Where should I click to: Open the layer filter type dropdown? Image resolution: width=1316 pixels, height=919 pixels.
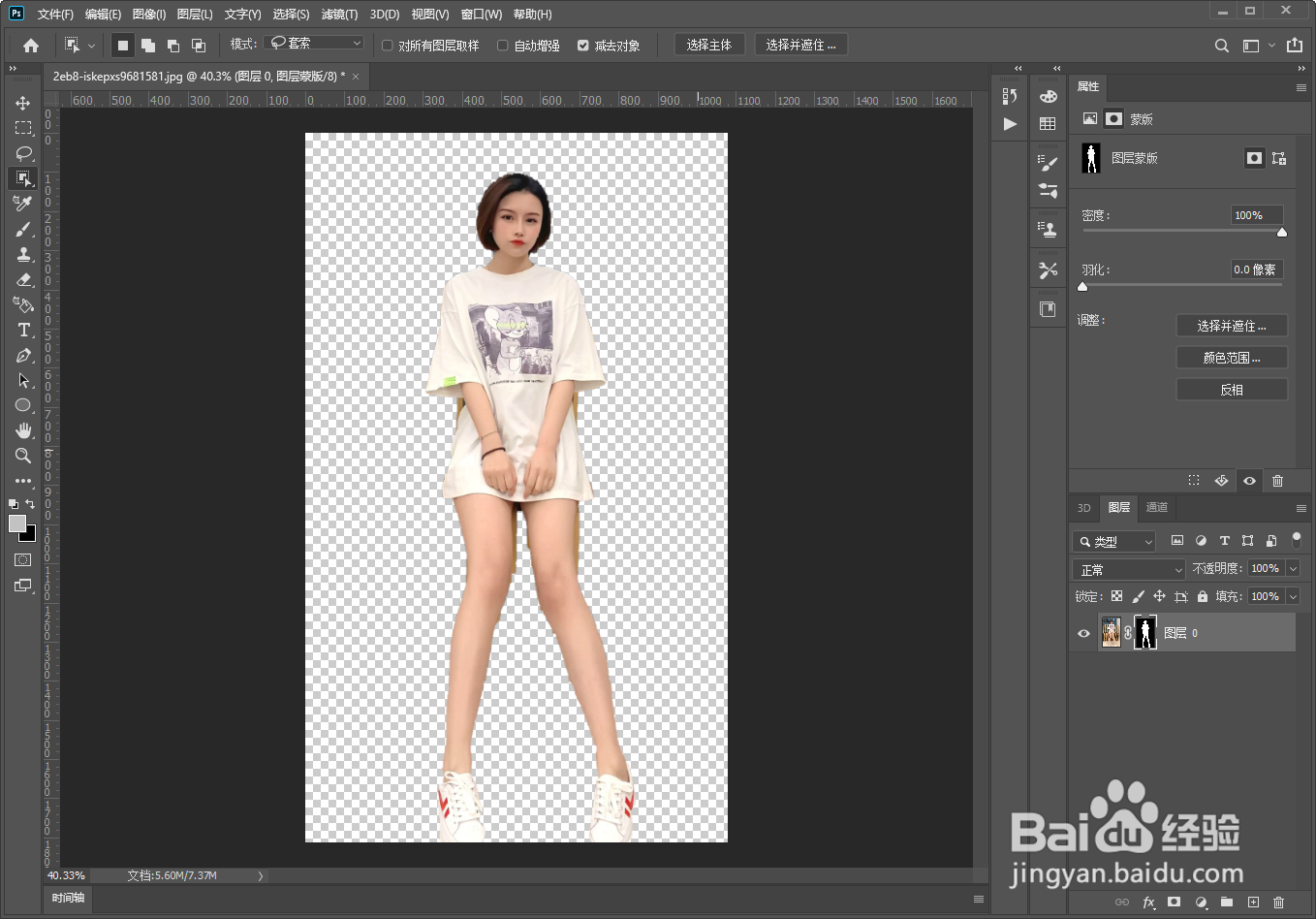coord(1115,541)
